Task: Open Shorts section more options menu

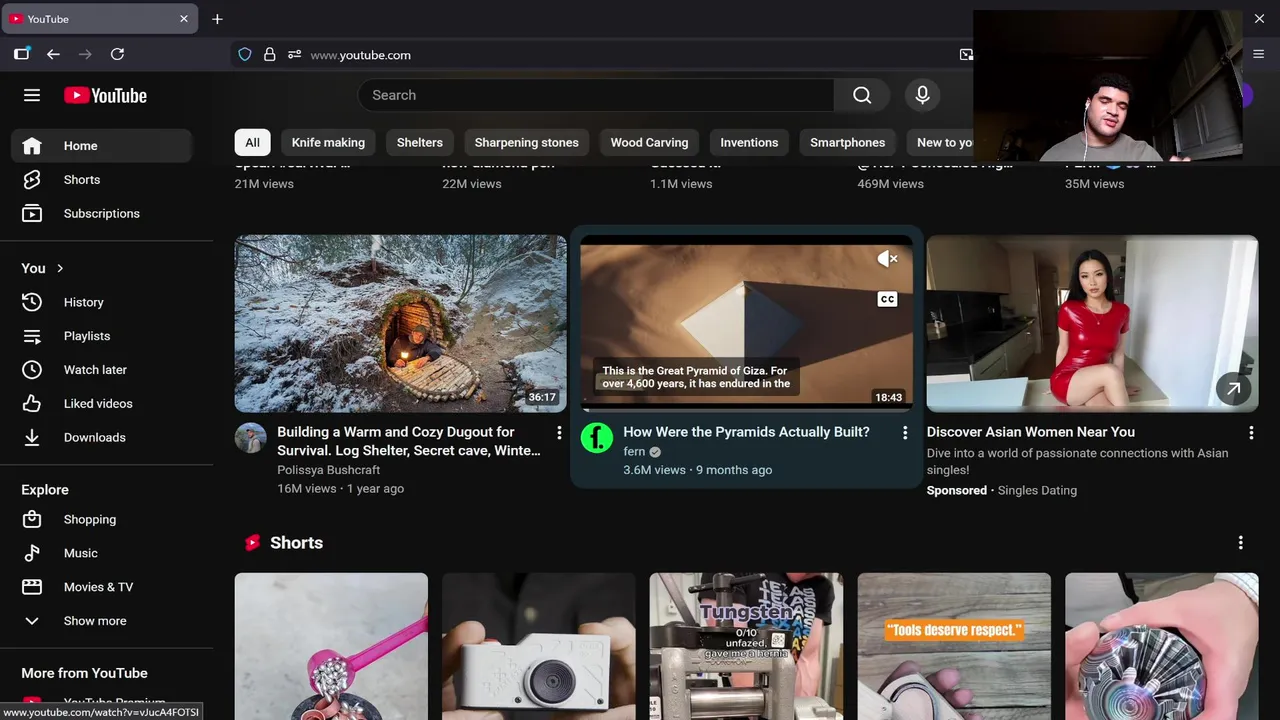Action: 1241,542
